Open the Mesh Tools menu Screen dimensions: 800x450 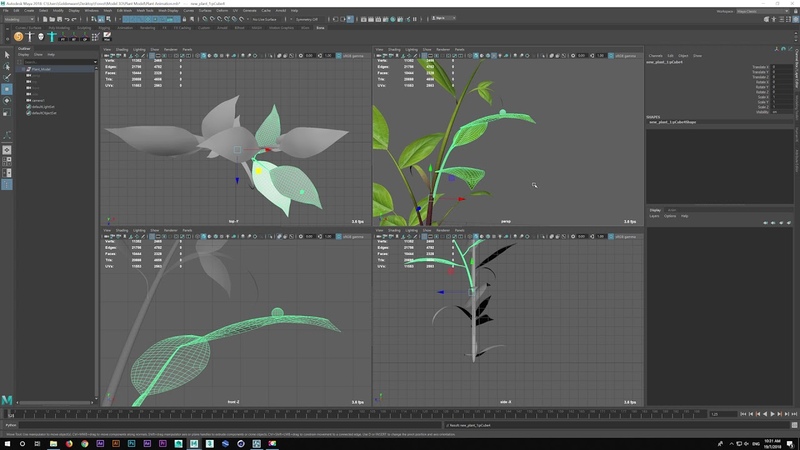click(146, 11)
